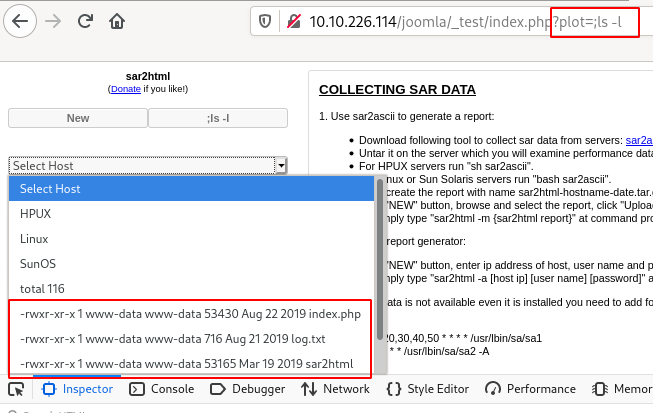Image resolution: width=653 pixels, height=413 pixels.
Task: Click the New button
Action: (77, 118)
